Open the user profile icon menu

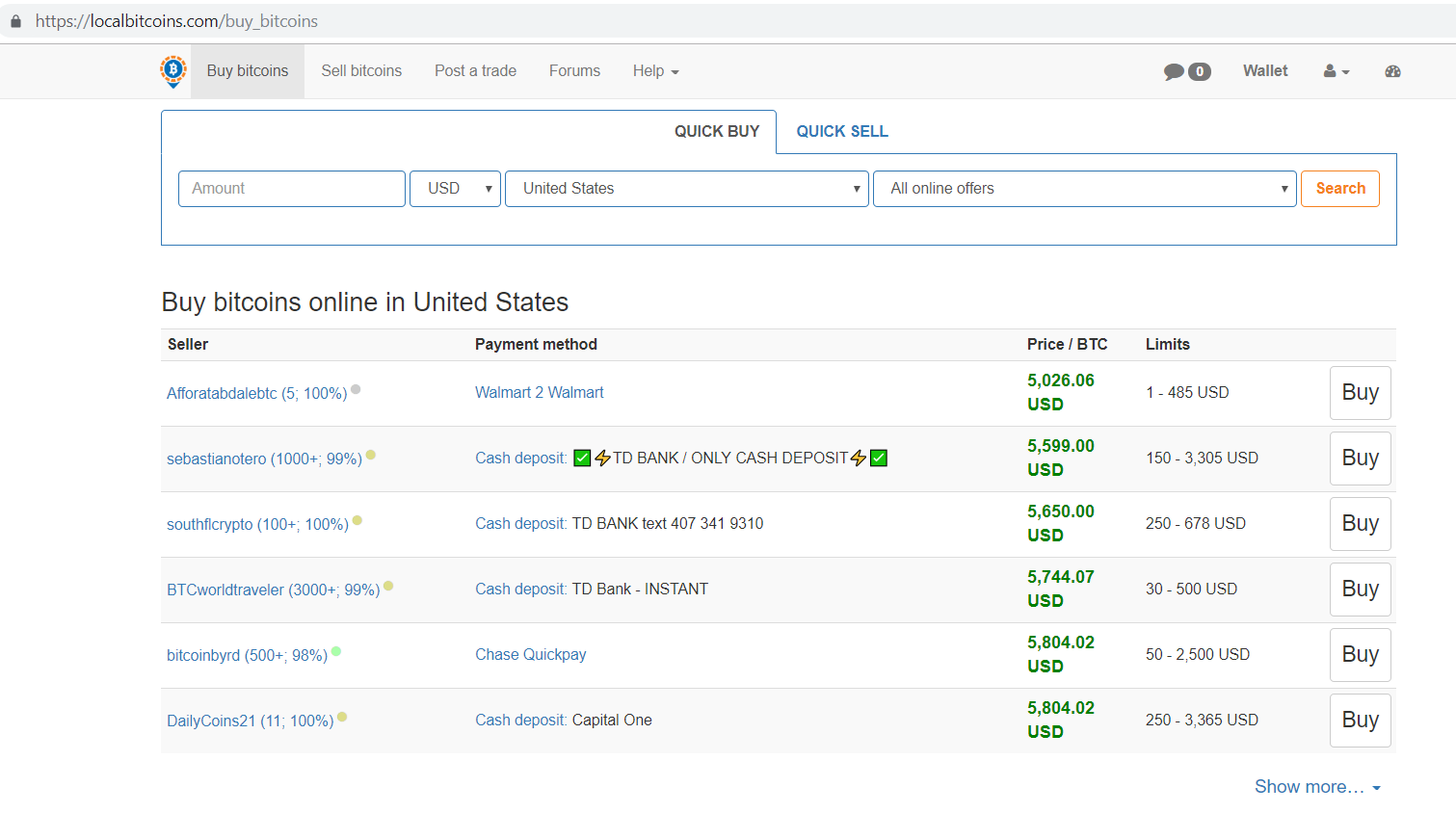(1336, 71)
